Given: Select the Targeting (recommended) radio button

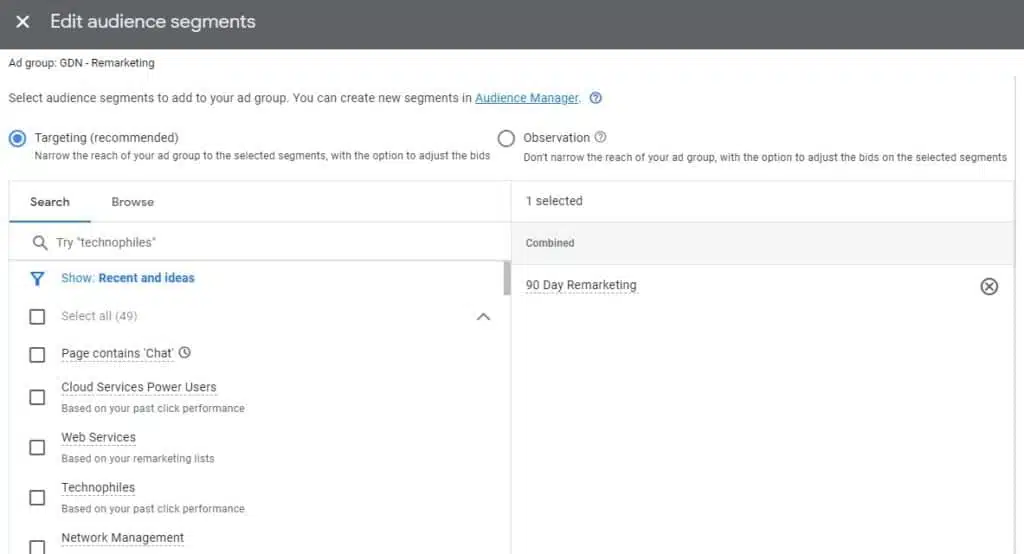Looking at the screenshot, I should (x=18, y=138).
